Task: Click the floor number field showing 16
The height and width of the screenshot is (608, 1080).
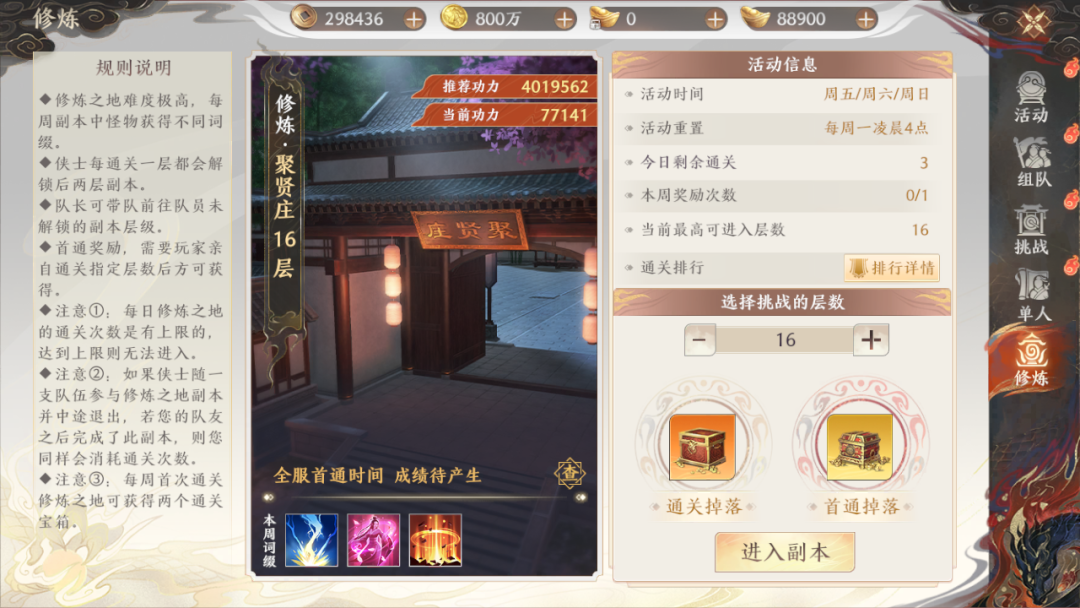Action: (x=785, y=340)
